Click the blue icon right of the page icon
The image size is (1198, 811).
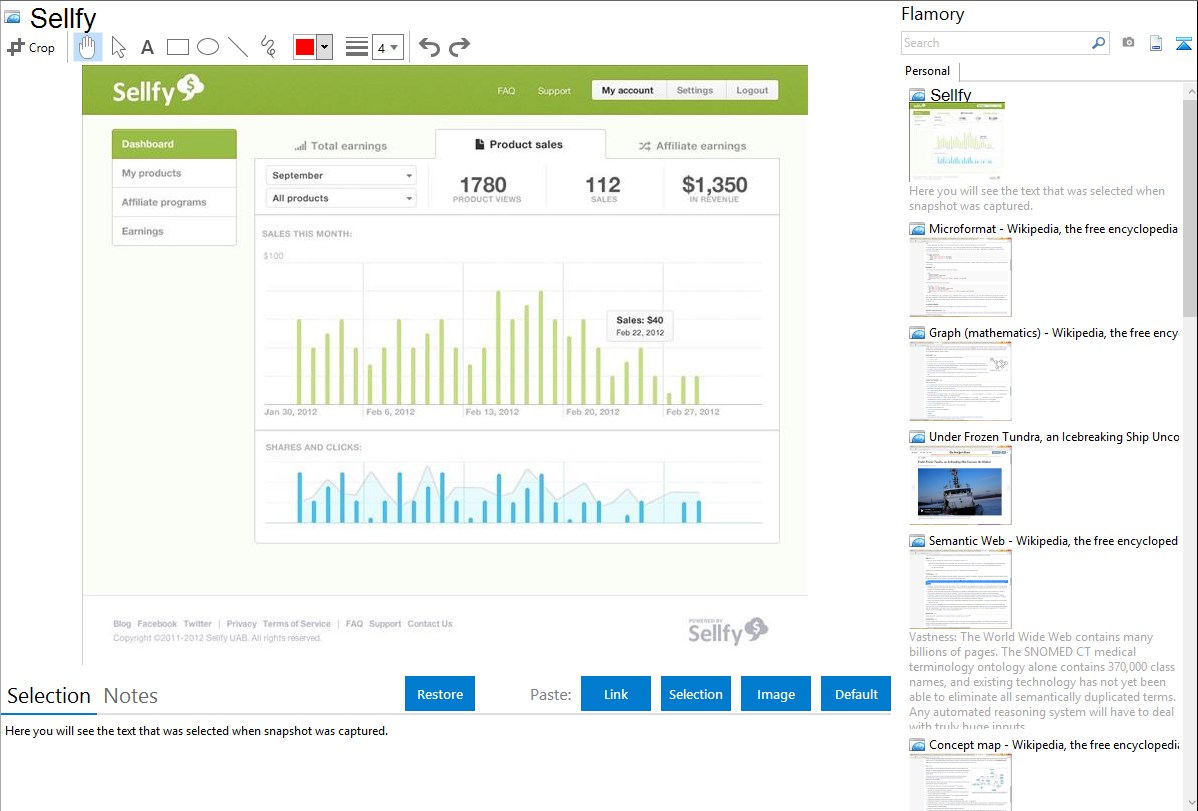pos(1183,43)
